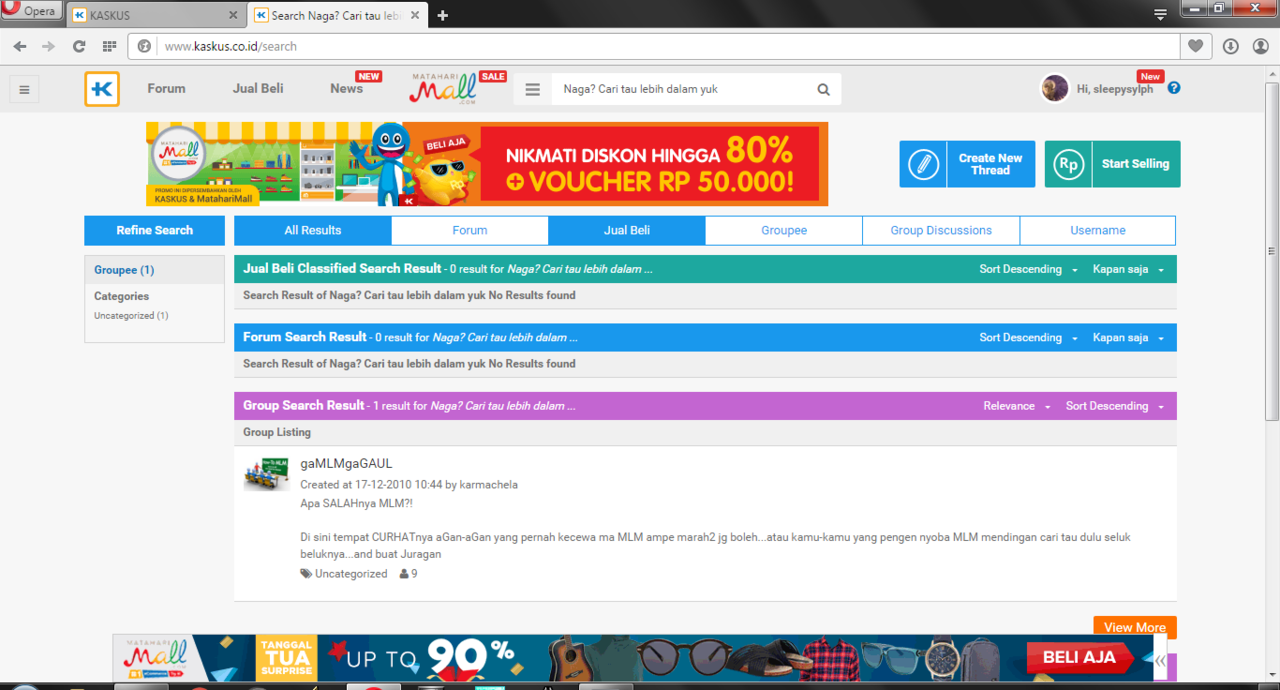Select Groupee (1) in refine sidebar
Screen dimensions: 1280x690
coord(124,270)
